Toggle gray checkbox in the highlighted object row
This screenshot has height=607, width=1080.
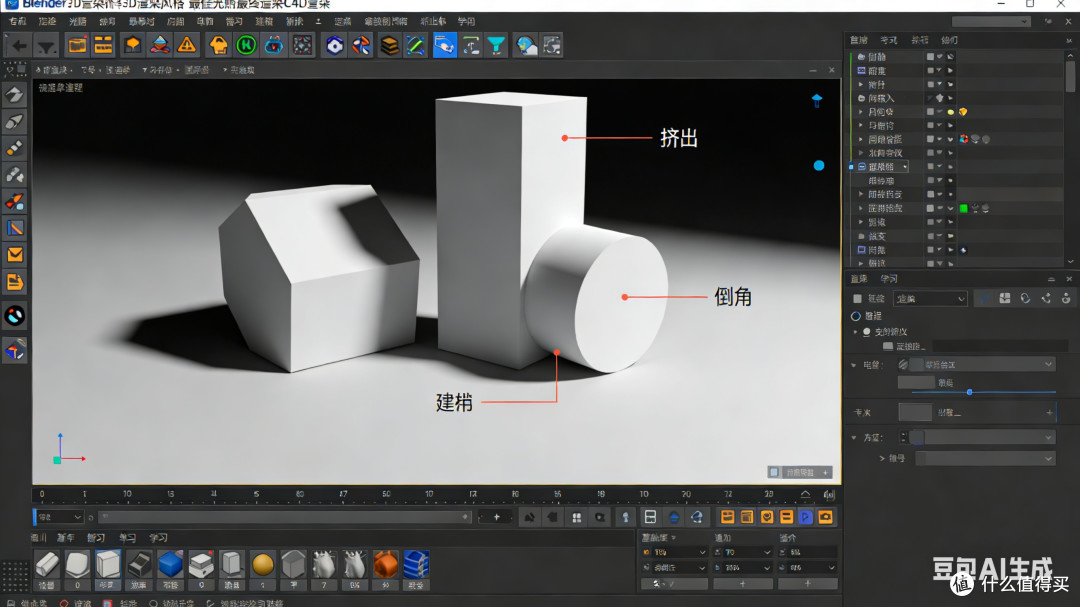click(930, 167)
